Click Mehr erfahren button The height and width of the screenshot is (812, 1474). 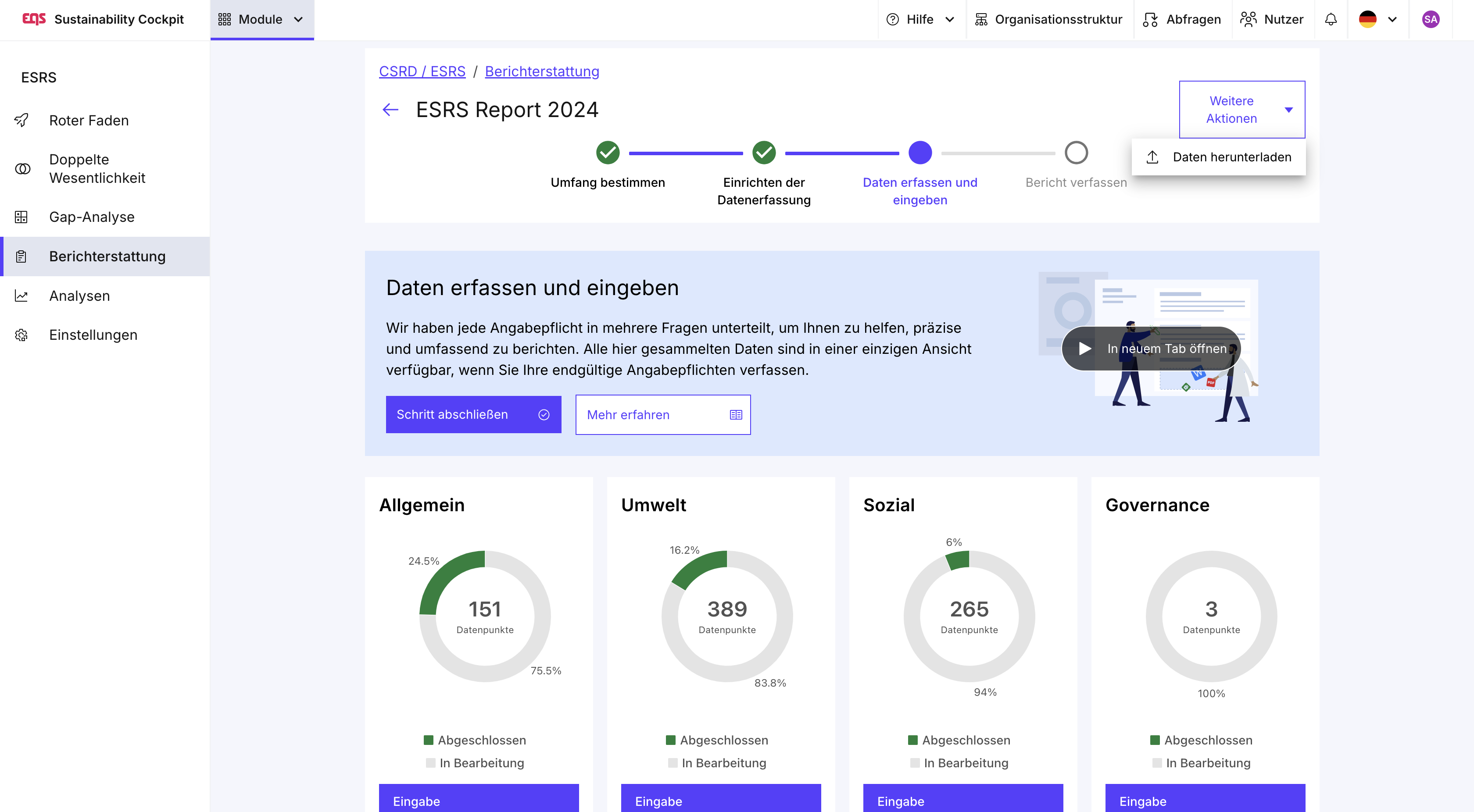[x=662, y=415]
